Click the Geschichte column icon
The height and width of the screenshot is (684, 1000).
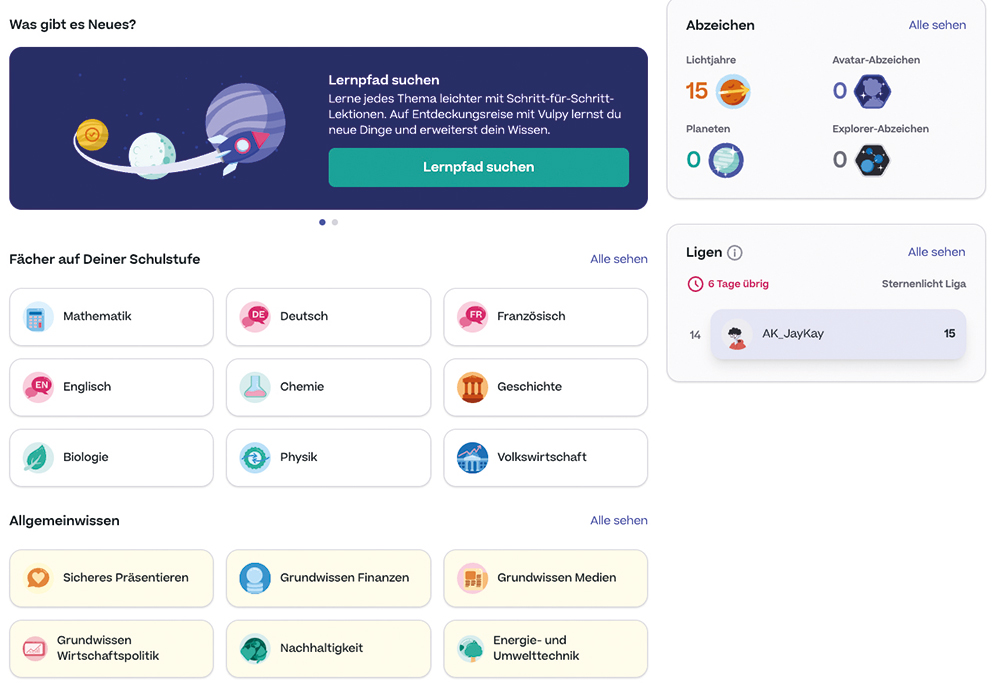[473, 387]
